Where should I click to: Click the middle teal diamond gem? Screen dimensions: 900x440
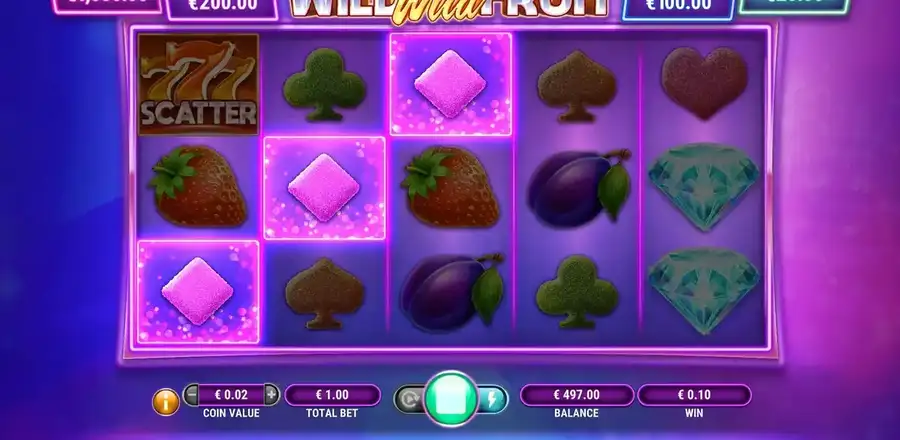click(704, 187)
